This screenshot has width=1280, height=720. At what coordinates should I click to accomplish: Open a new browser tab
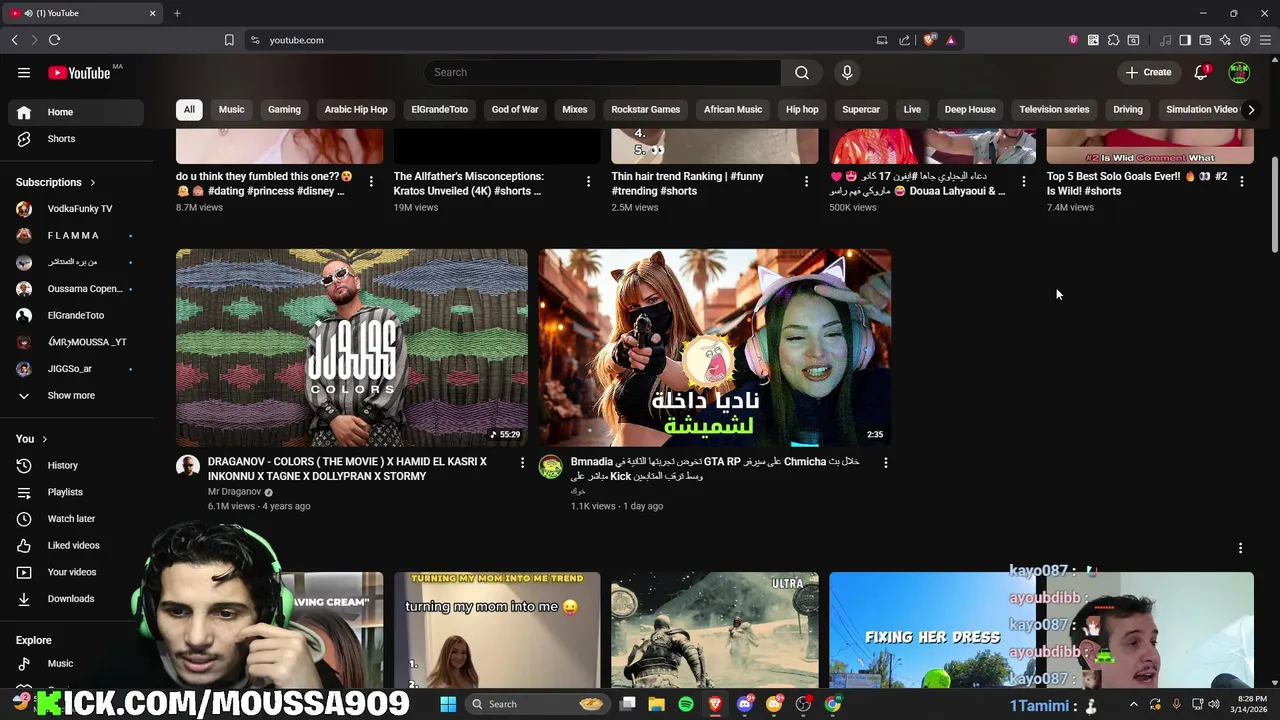(177, 13)
